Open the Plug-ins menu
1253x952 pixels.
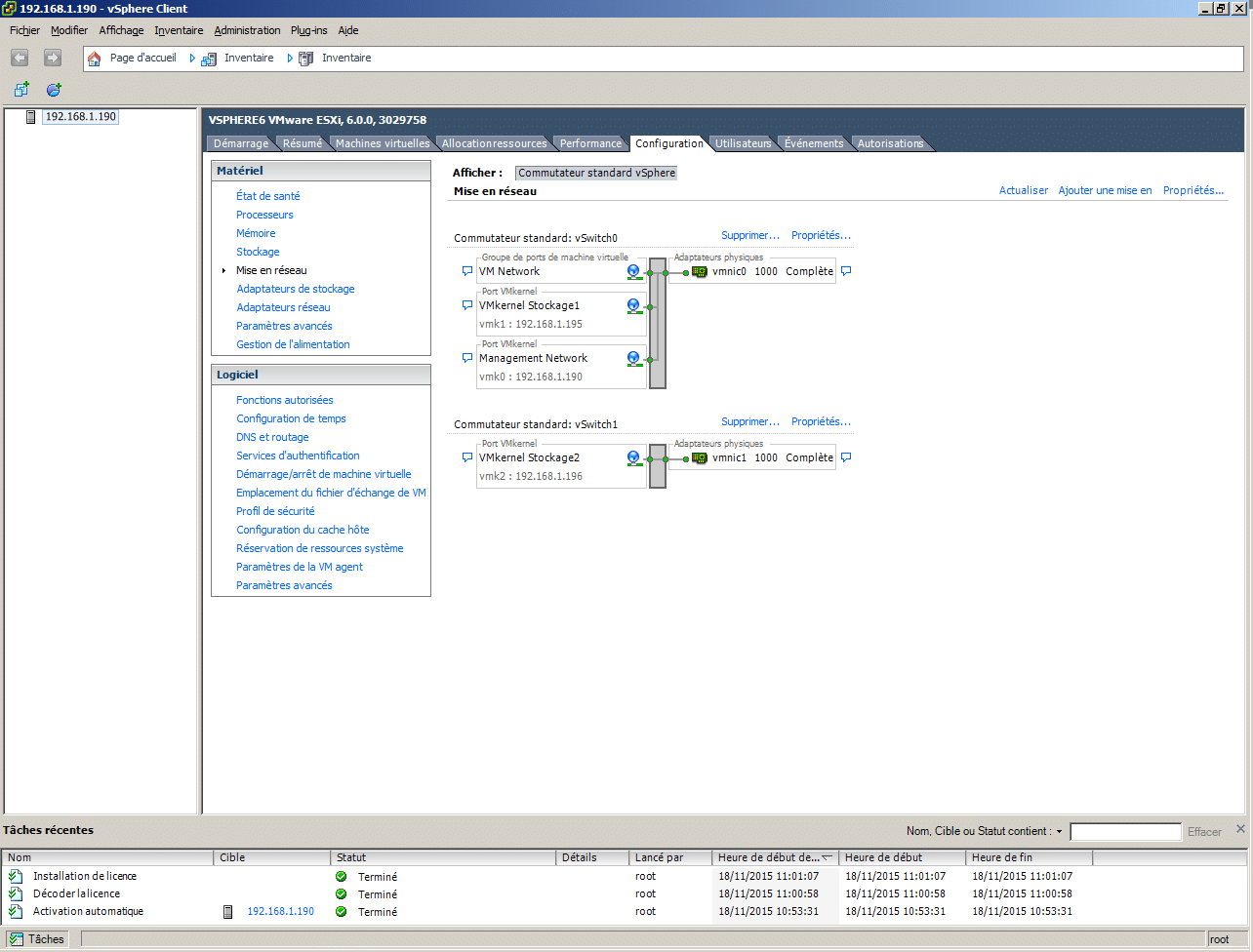tap(308, 30)
